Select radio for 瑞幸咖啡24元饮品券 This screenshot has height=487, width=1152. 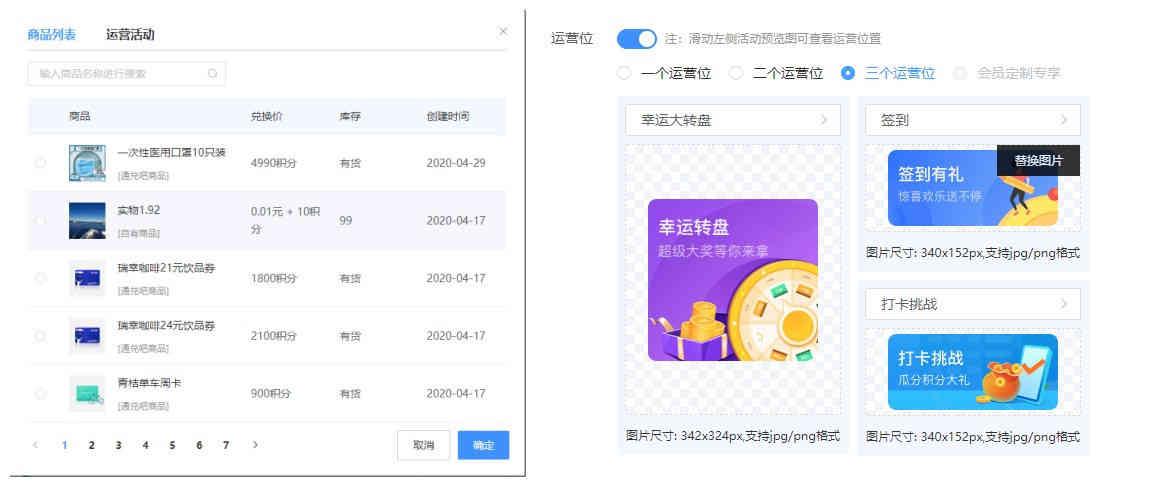(40, 336)
